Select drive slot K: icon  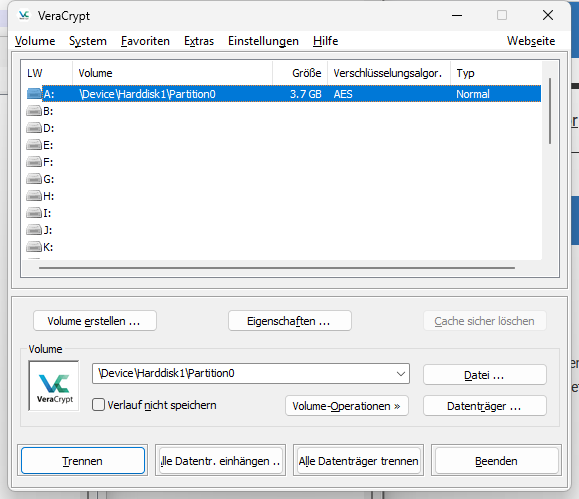pos(34,247)
